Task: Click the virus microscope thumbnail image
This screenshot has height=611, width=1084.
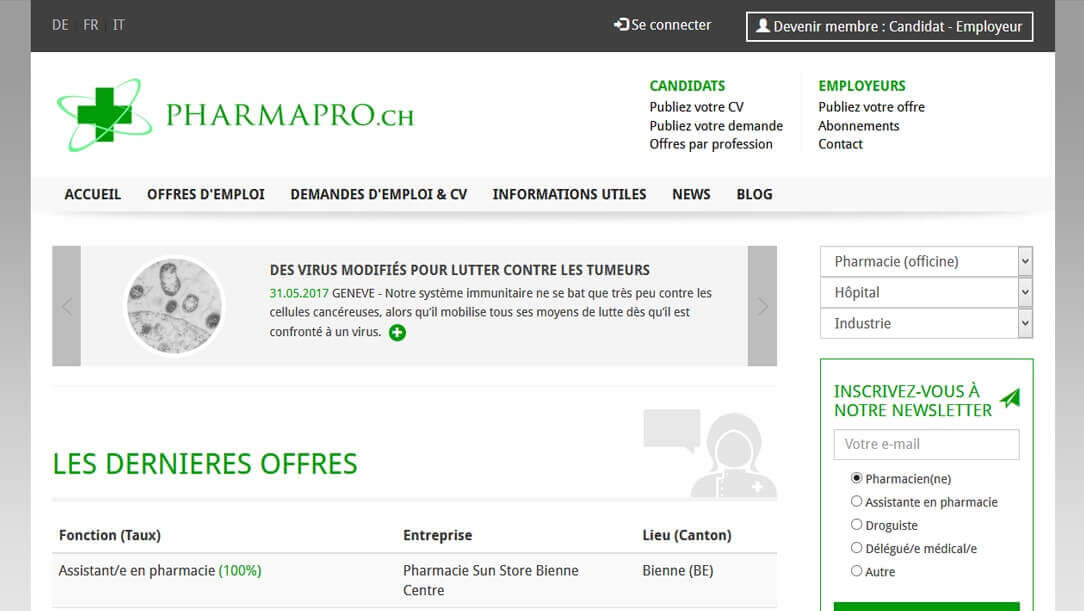Action: (x=174, y=306)
